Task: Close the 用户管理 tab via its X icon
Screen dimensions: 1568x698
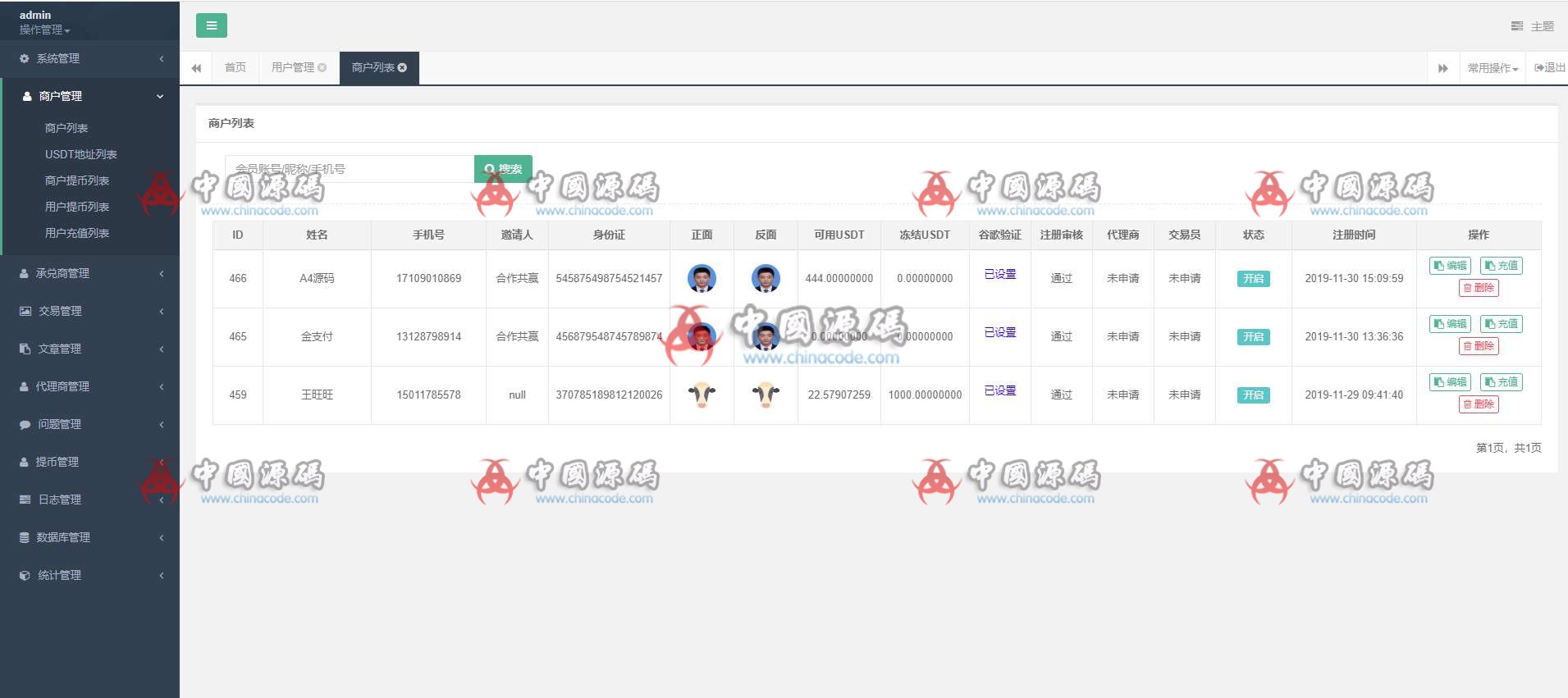Action: (322, 67)
